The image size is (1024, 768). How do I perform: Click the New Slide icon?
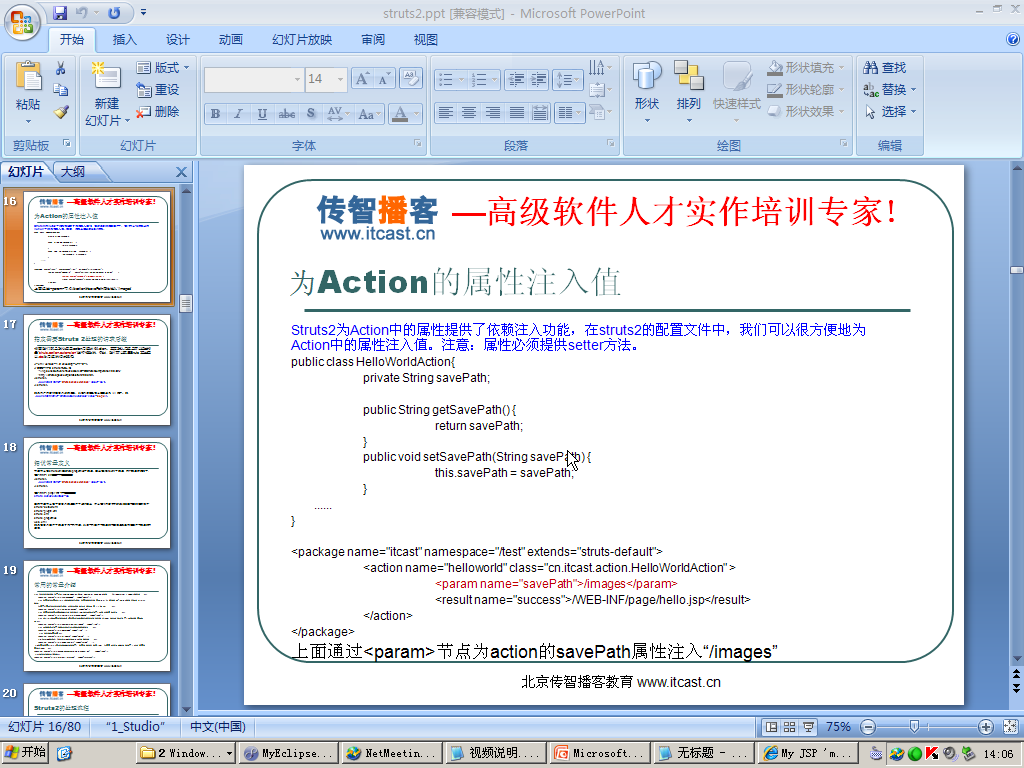[x=106, y=77]
